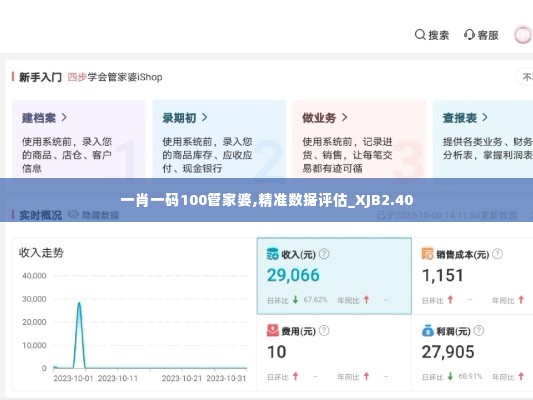Click red up arrow after 费用 年同比
The image size is (533, 400).
366,376
